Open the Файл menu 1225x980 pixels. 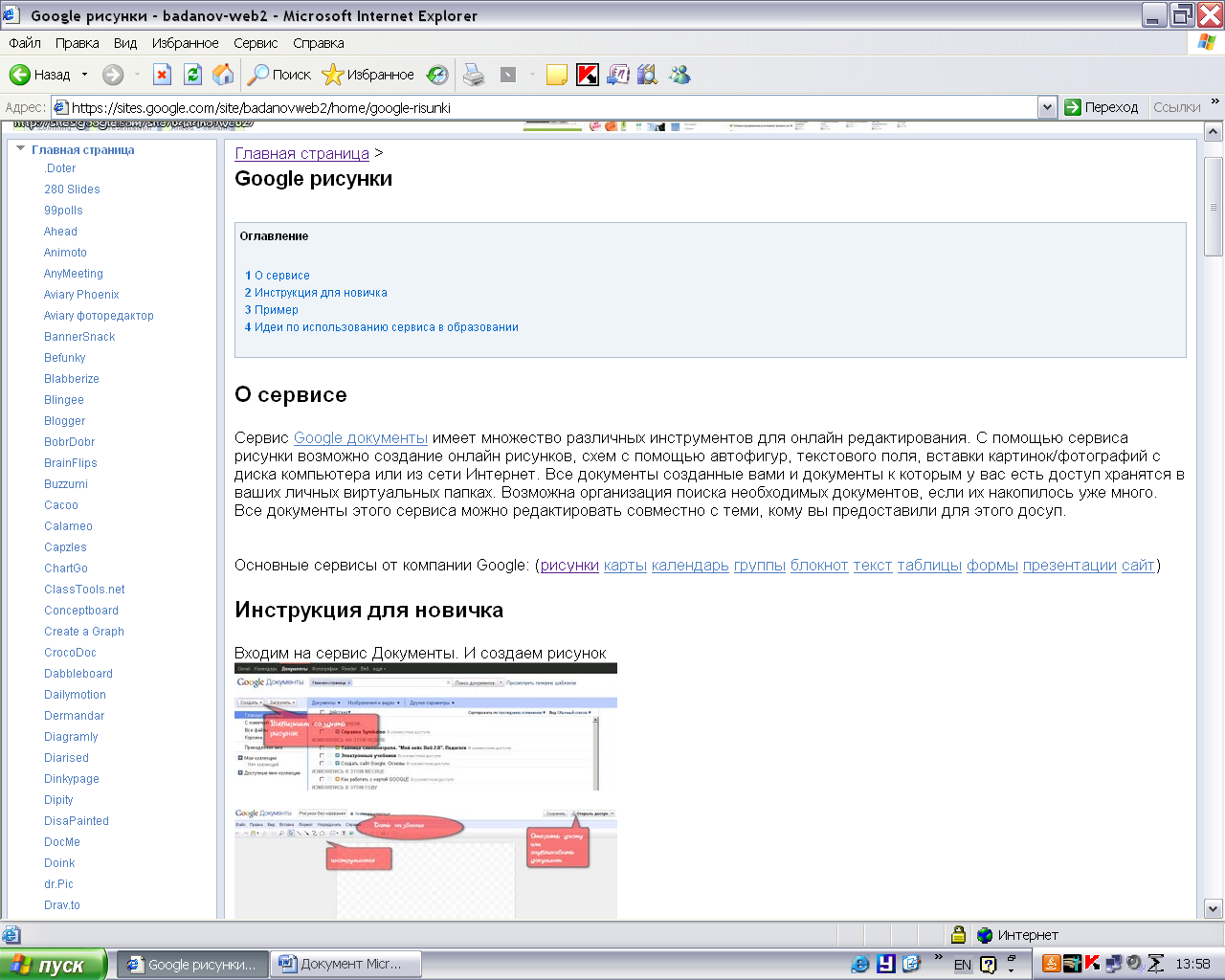[25, 43]
